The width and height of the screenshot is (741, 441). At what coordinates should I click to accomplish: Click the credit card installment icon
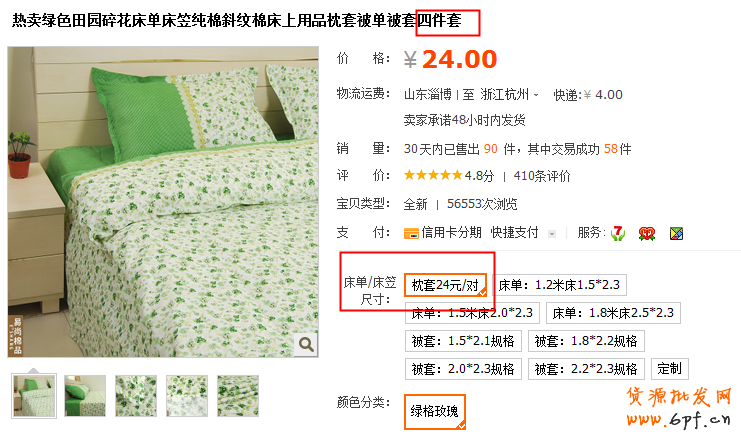(411, 233)
